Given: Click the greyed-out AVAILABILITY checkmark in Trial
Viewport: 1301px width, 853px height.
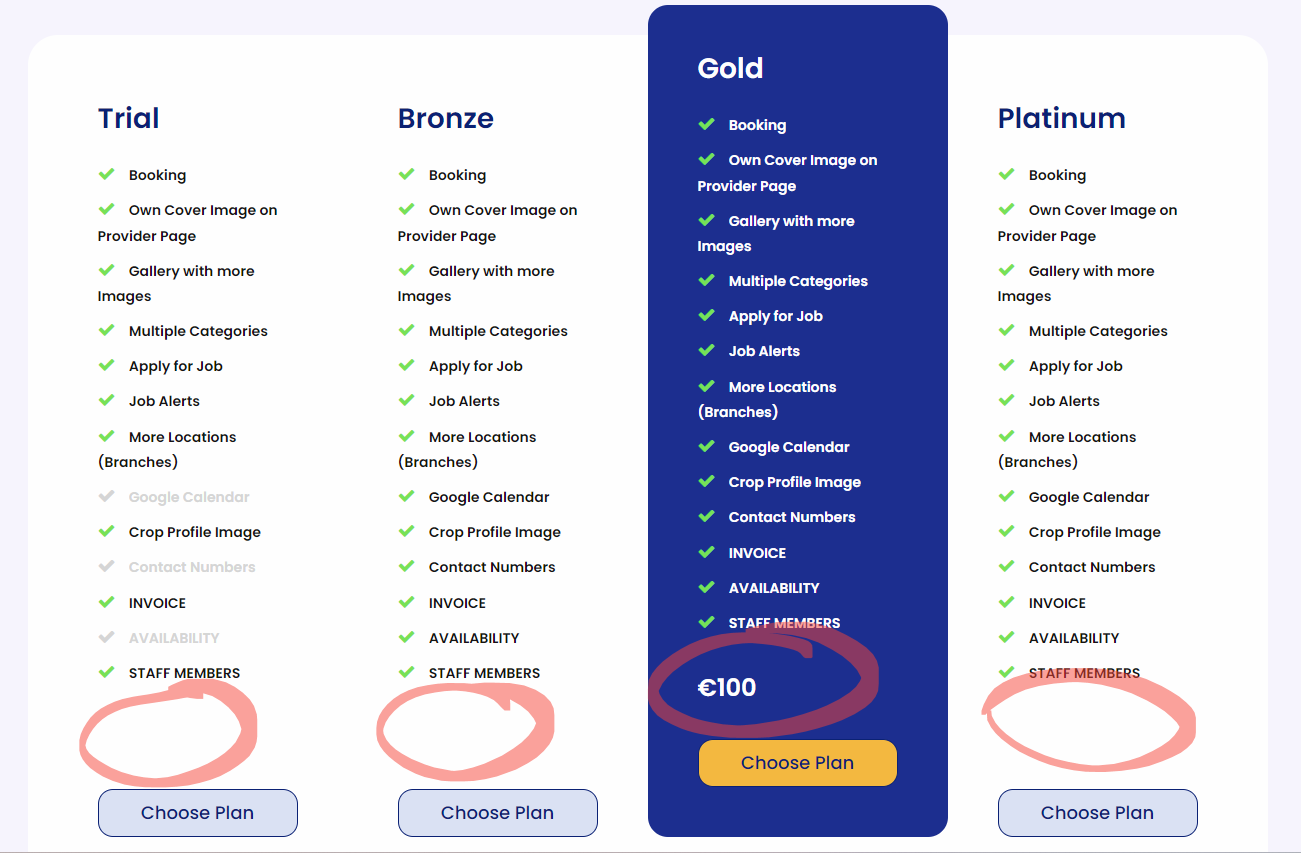Looking at the screenshot, I should pyautogui.click(x=106, y=637).
